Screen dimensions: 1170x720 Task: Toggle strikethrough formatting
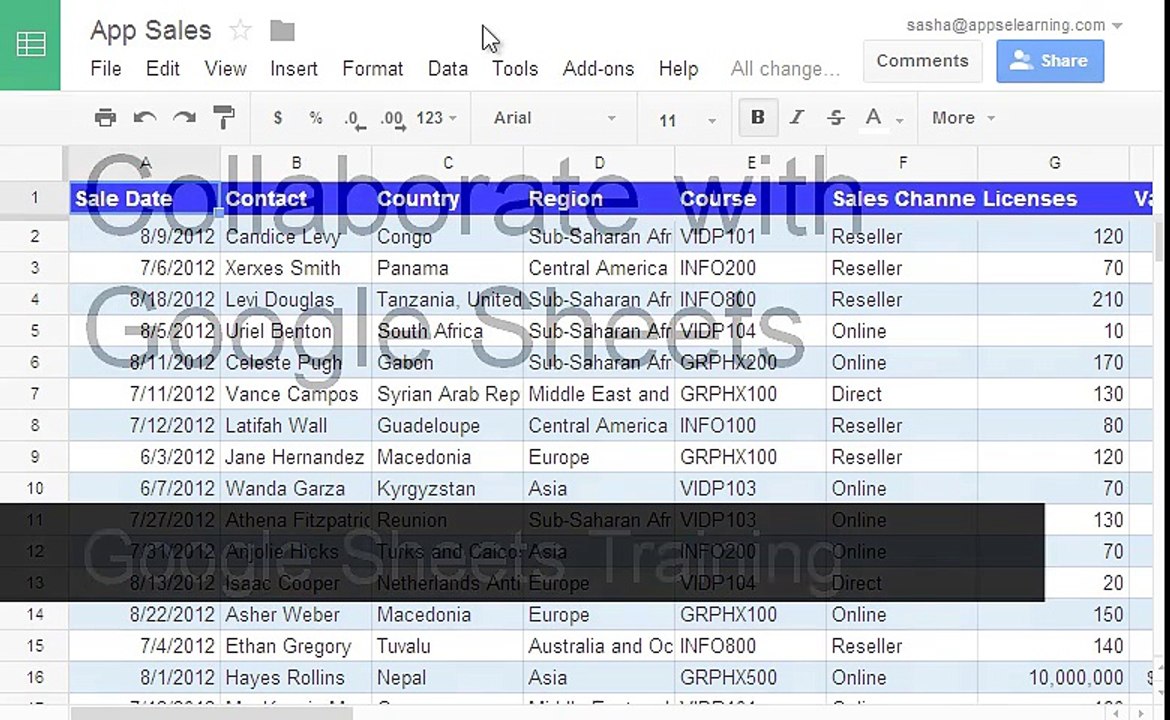836,118
